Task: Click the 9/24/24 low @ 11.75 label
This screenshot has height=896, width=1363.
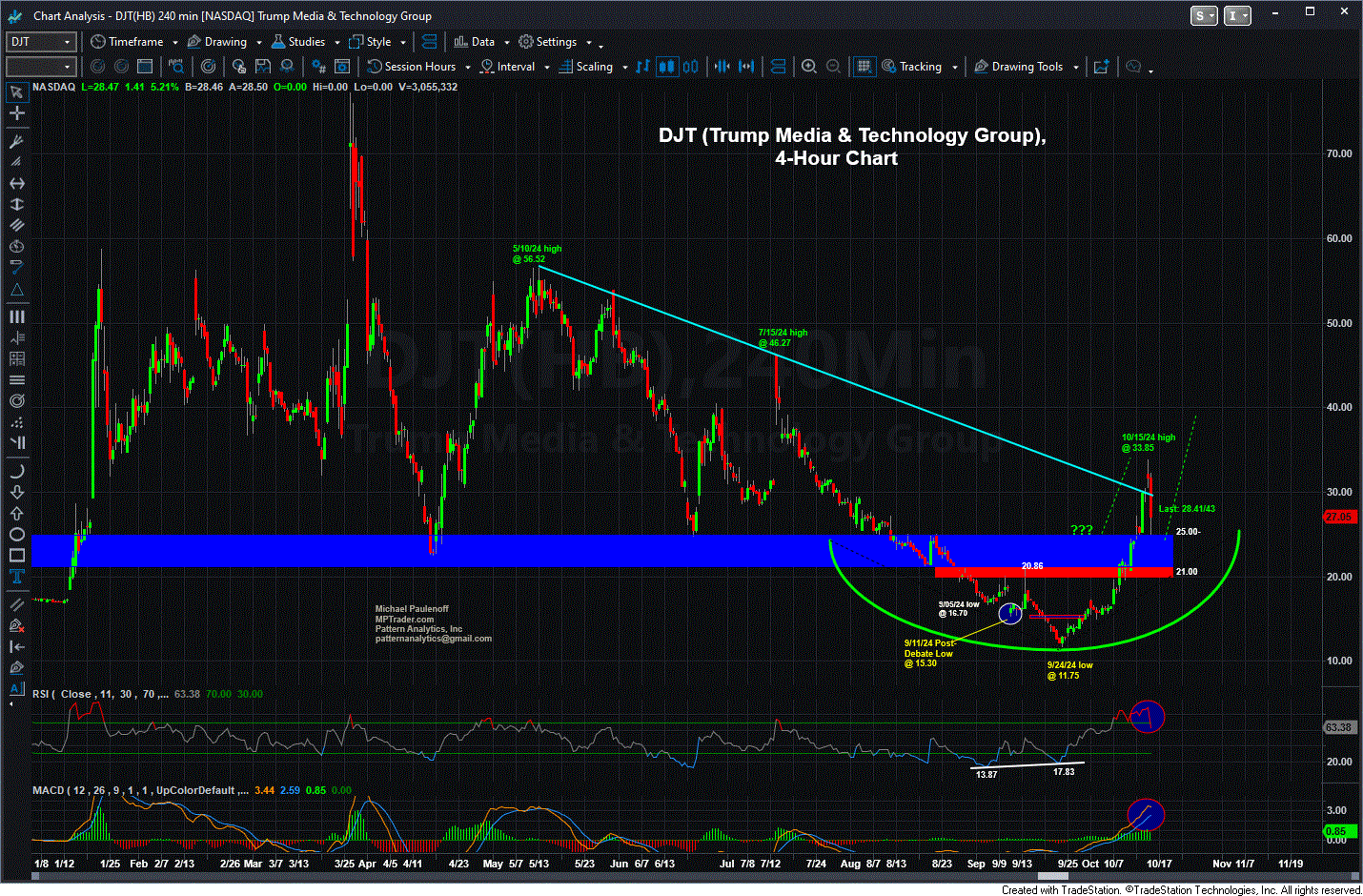Action: [1069, 670]
